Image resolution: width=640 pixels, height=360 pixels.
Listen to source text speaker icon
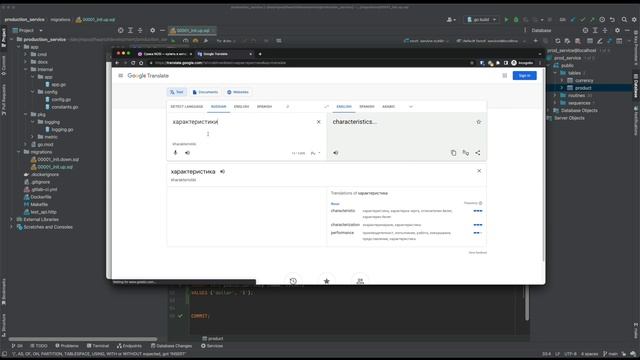[187, 153]
